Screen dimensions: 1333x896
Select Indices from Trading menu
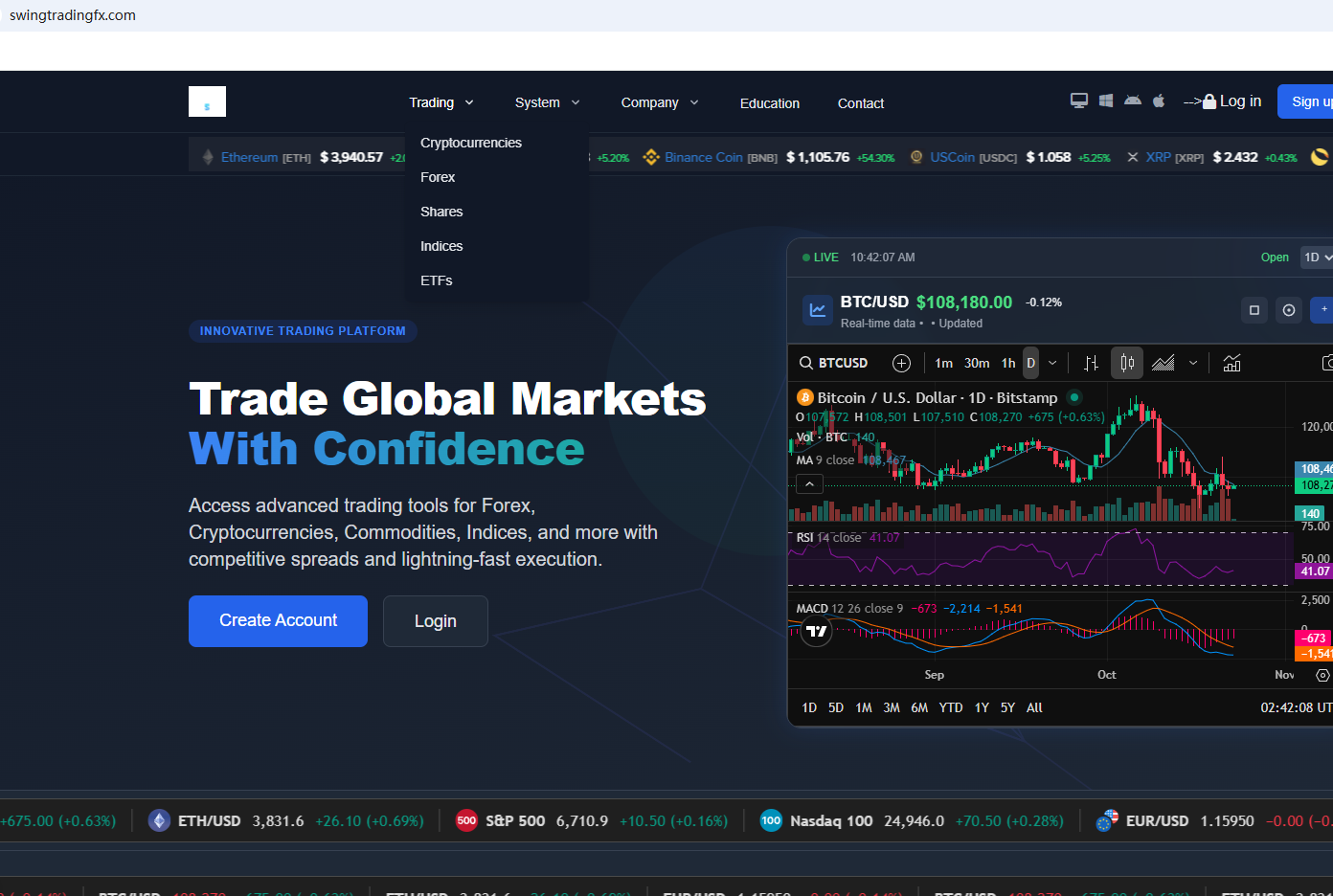(x=441, y=246)
